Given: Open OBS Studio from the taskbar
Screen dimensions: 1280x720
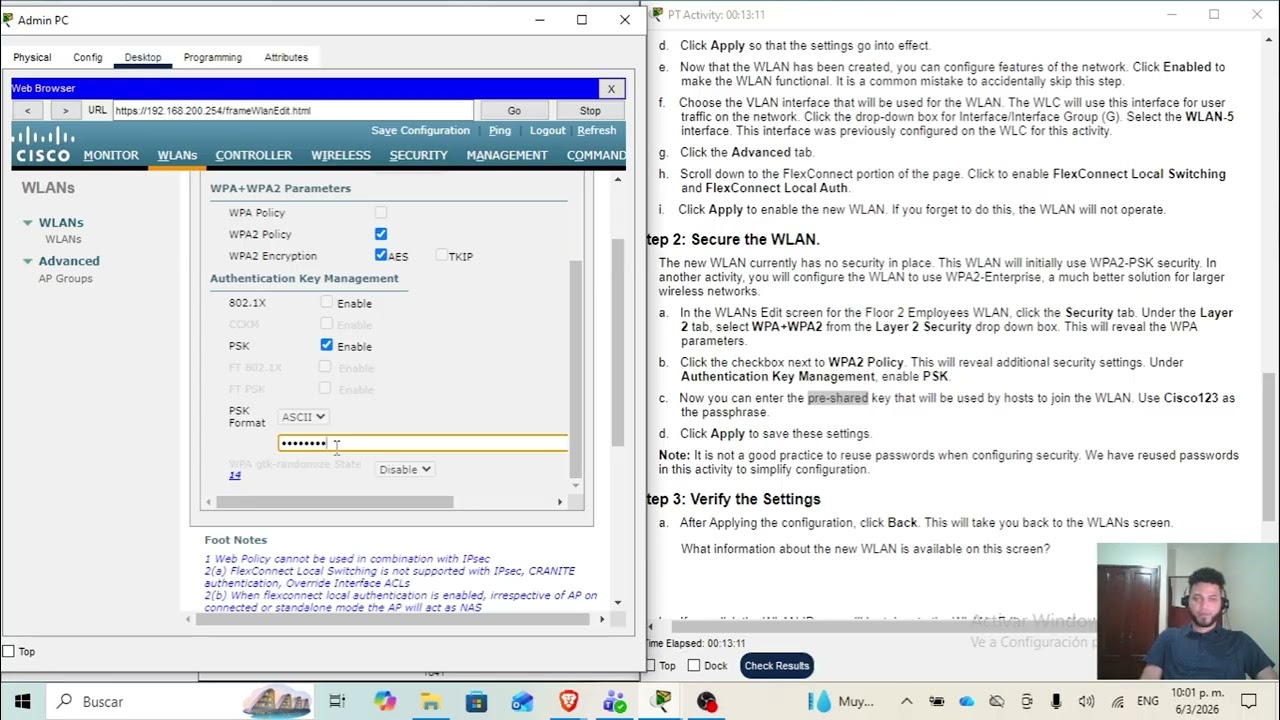Looking at the screenshot, I should 707,701.
